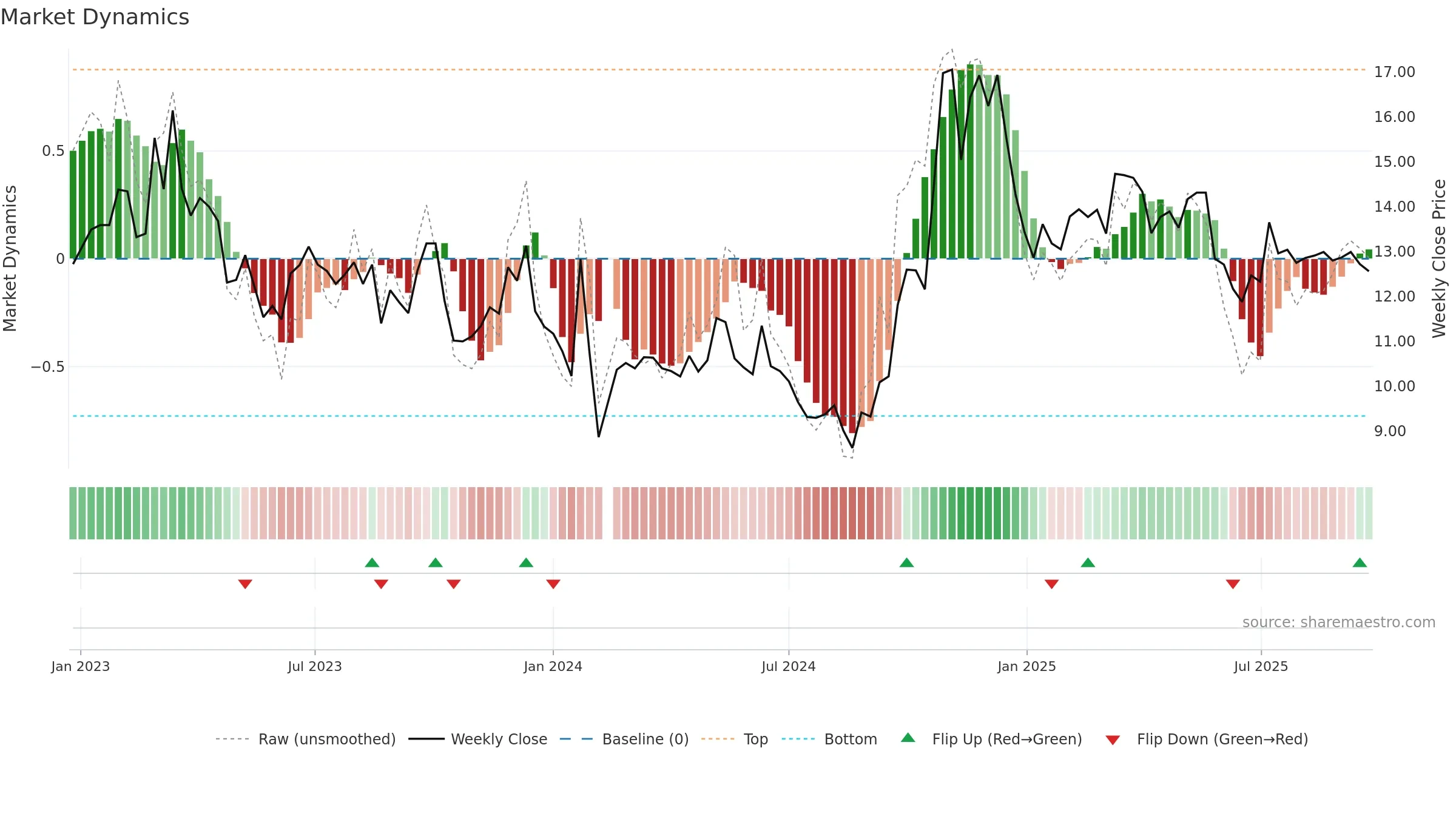
Task: Toggle the Raw (unsmoothed) legend entry
Action: coord(305,739)
